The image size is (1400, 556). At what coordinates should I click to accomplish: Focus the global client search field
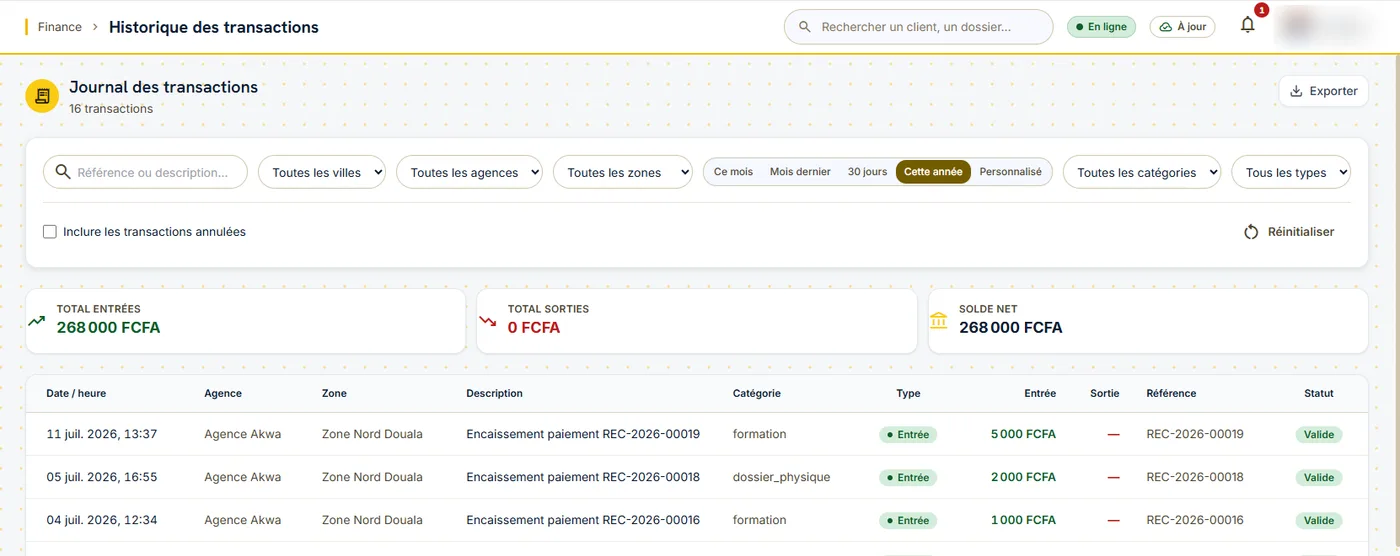918,27
